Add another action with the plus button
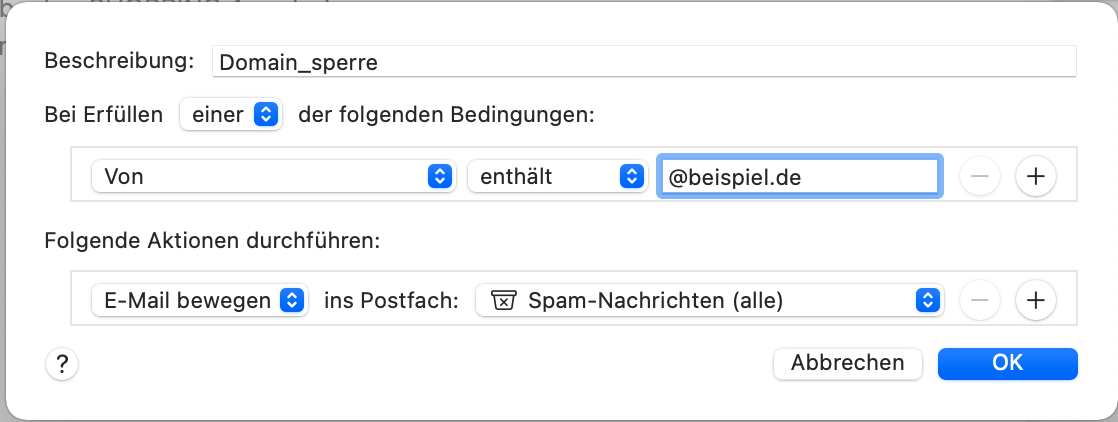The height and width of the screenshot is (422, 1118). click(1036, 299)
